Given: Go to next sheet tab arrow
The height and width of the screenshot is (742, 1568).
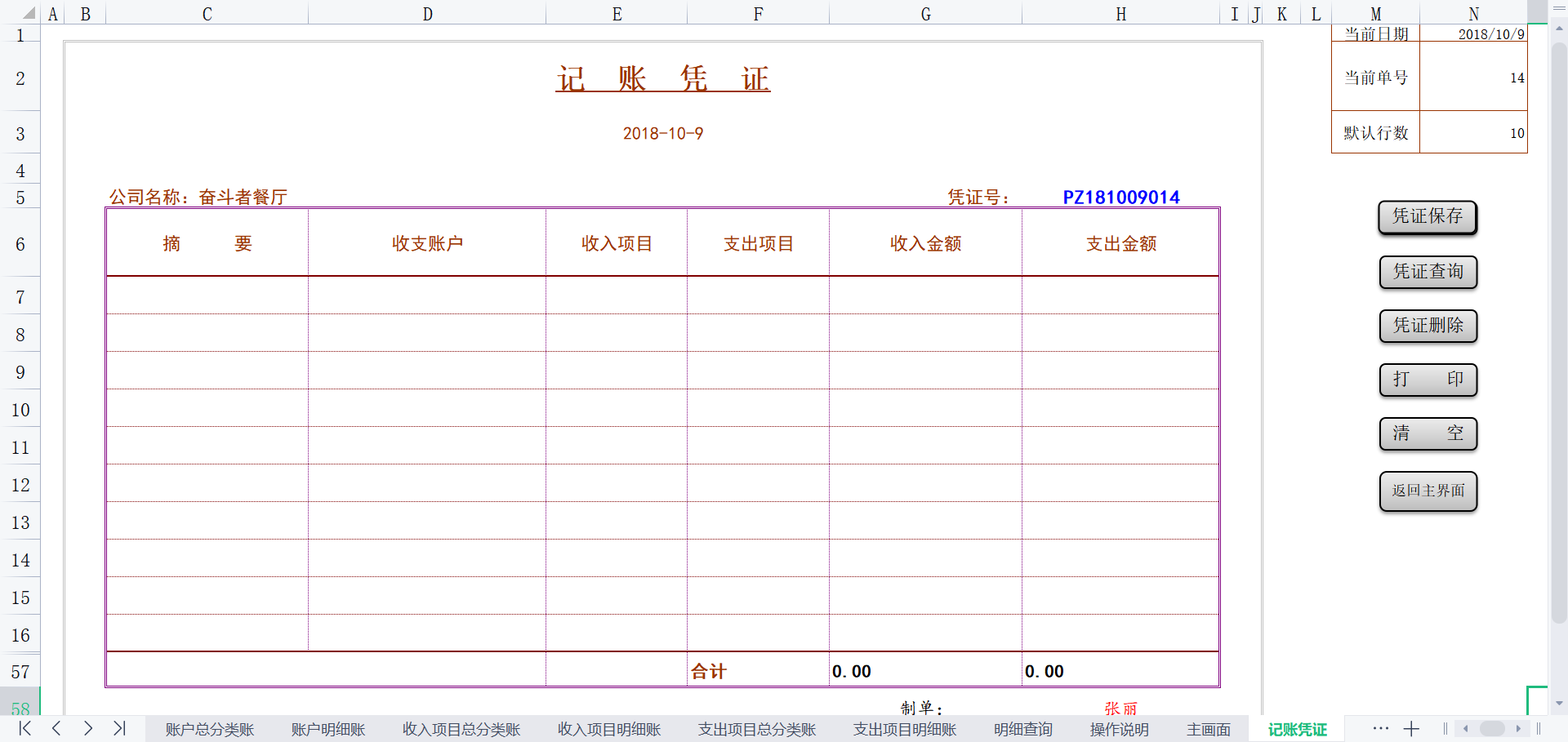Looking at the screenshot, I should 88,728.
